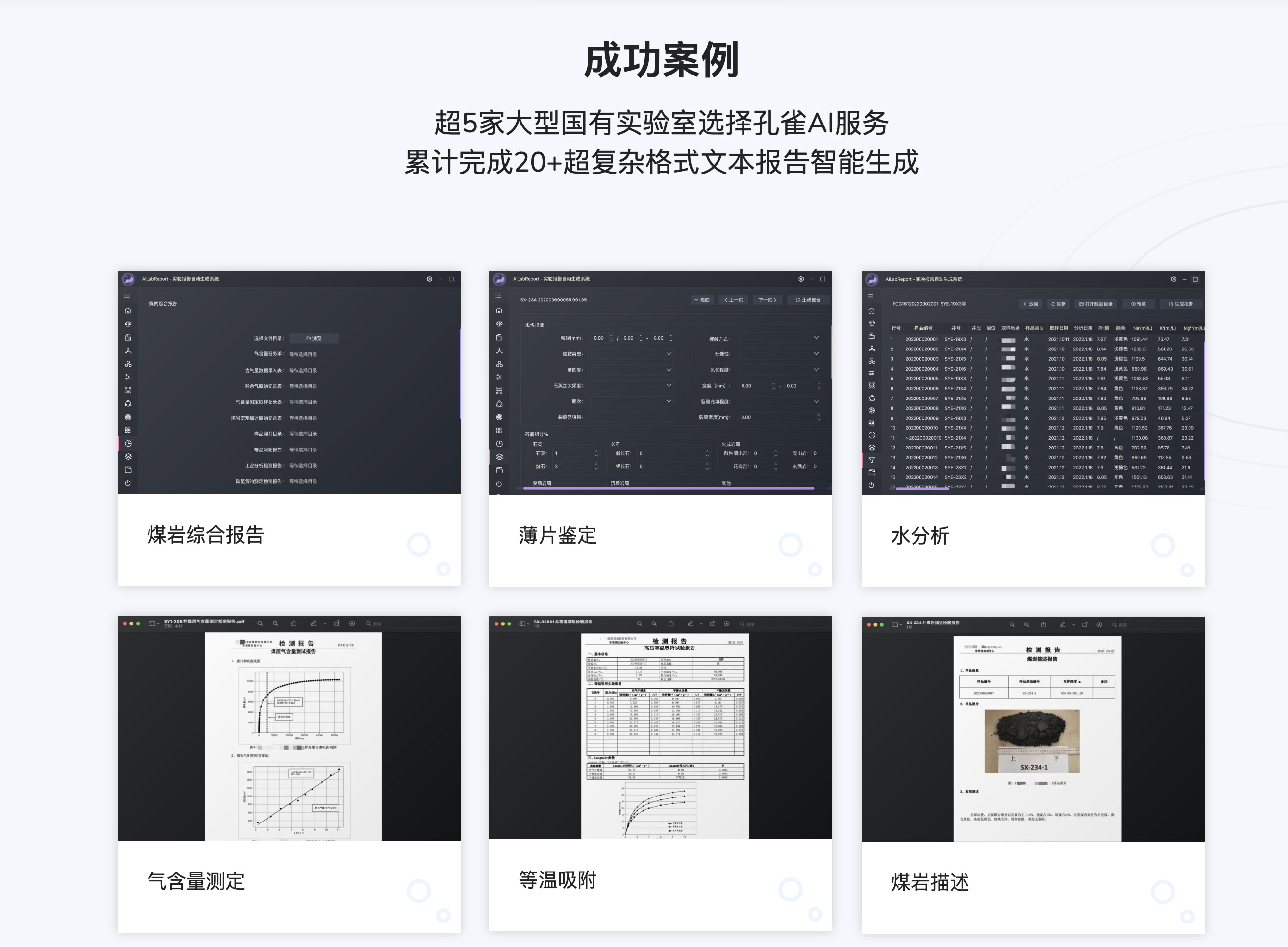Click the PH值 column header in 水分析 table

[x=1103, y=328]
